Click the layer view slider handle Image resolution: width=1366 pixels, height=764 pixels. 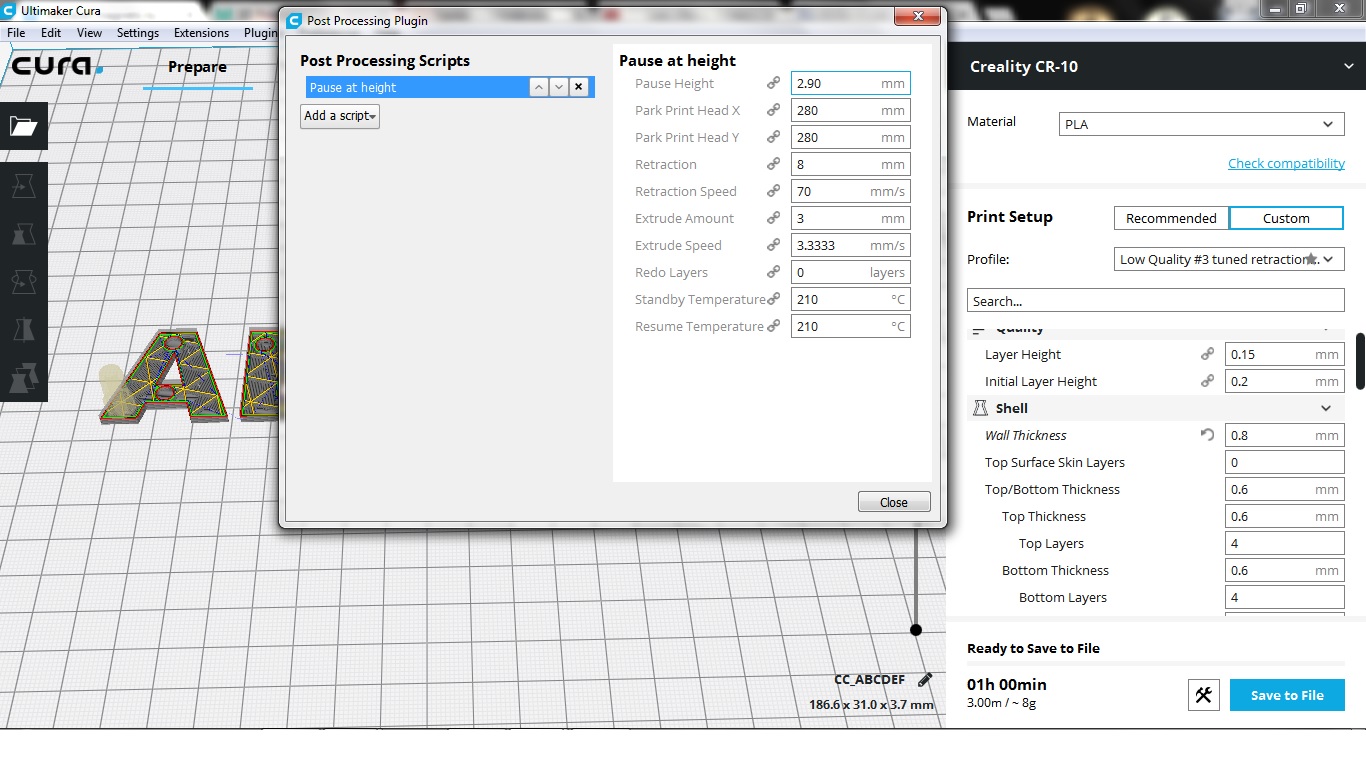(916, 630)
